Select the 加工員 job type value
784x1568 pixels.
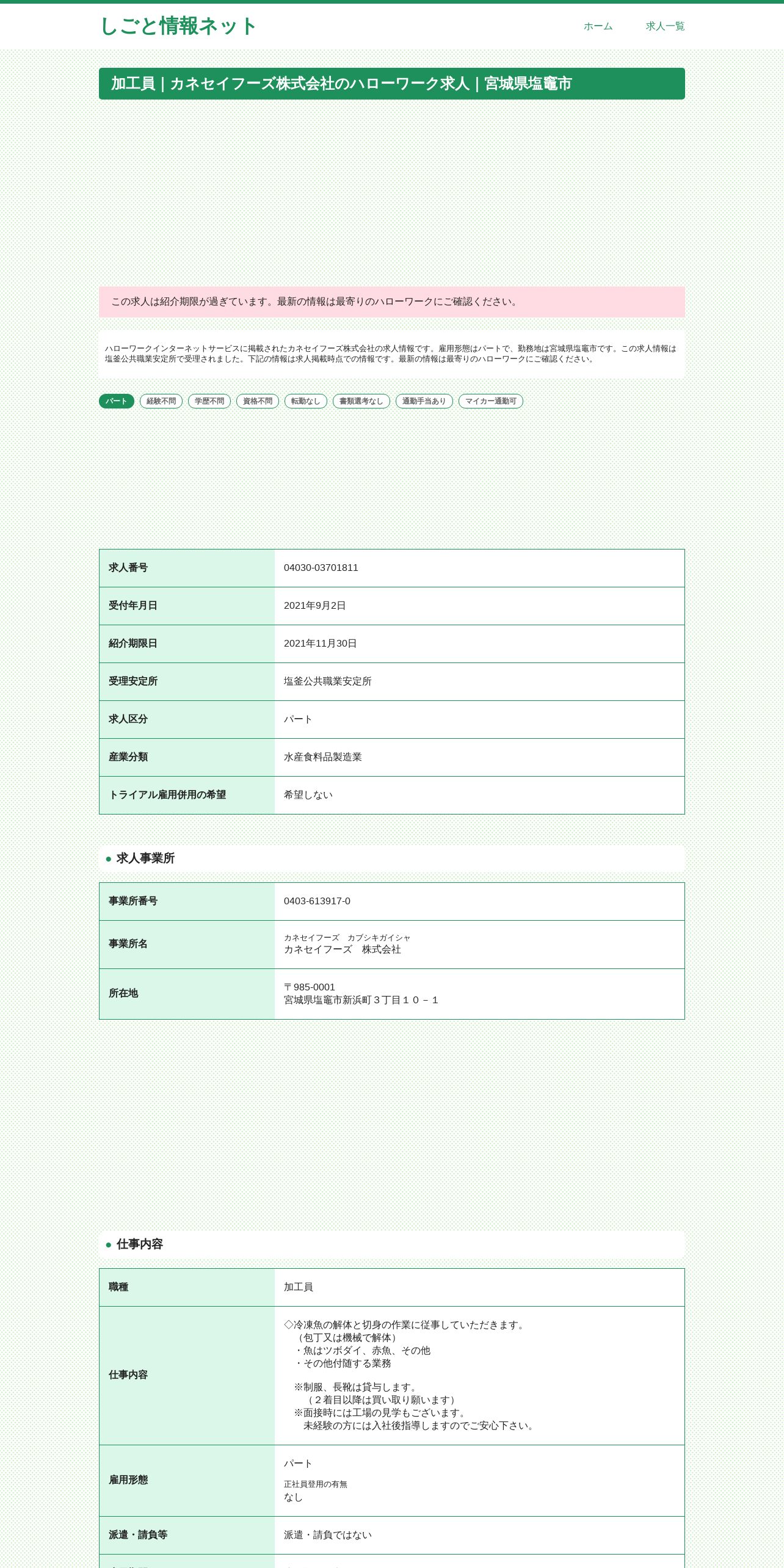point(299,1287)
